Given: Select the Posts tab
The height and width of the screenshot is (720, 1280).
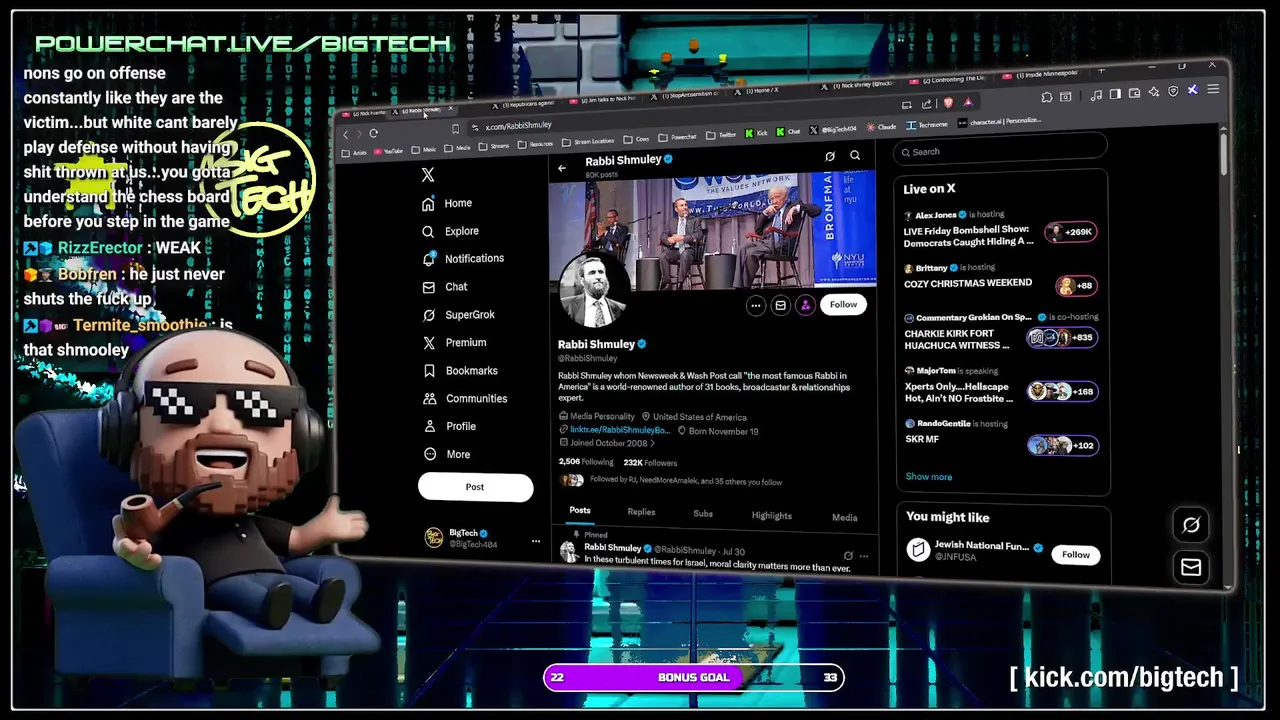Looking at the screenshot, I should tap(580, 510).
